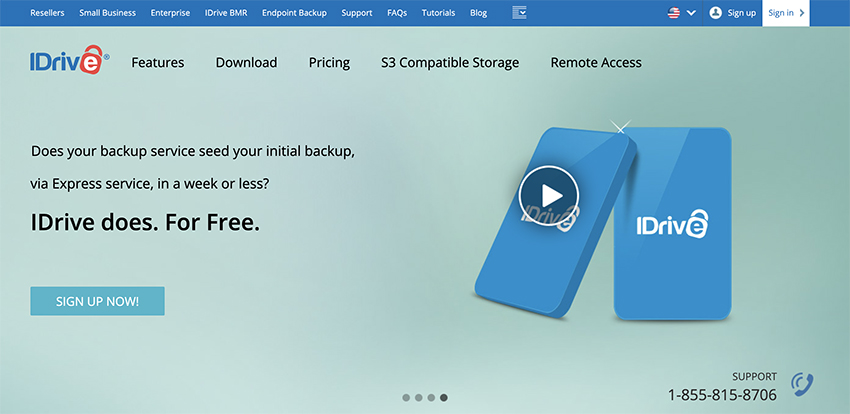Open the Resellers link
The image size is (850, 414).
[x=47, y=13]
